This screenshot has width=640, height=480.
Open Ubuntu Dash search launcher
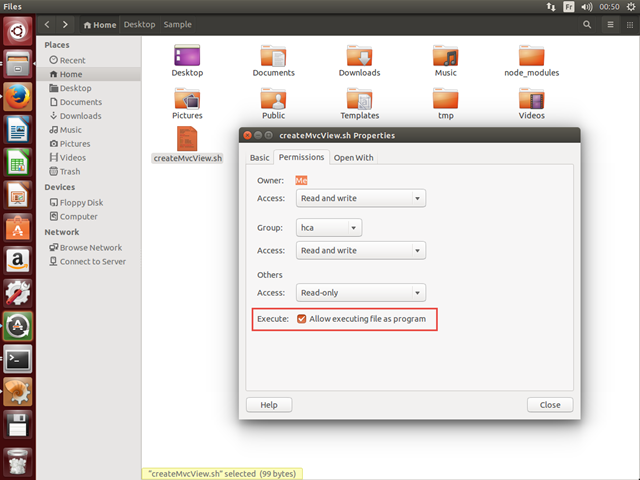tap(18, 31)
